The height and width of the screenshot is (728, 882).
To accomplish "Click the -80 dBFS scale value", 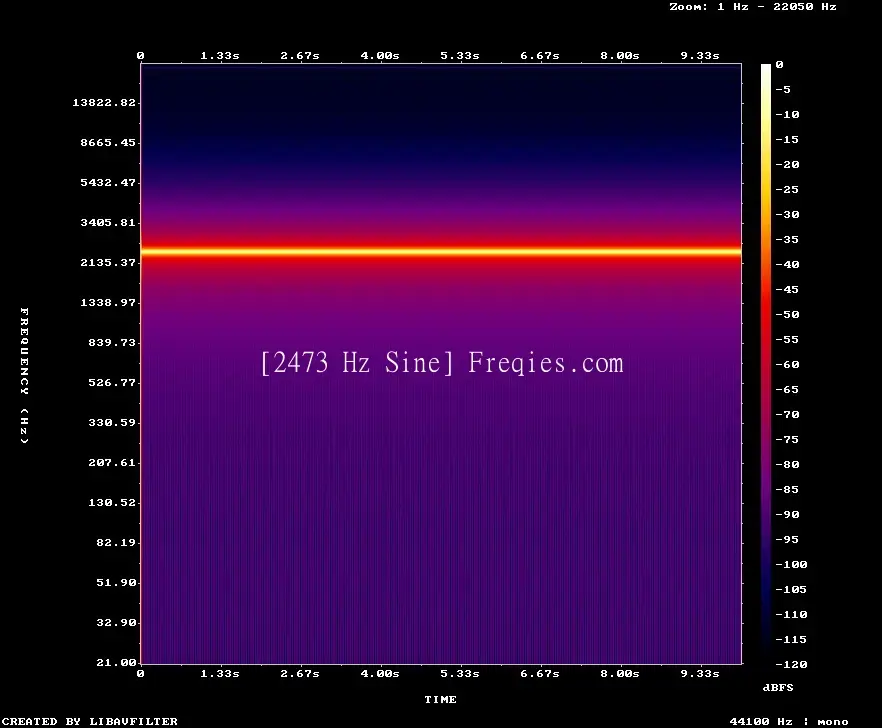I will 787,464.
